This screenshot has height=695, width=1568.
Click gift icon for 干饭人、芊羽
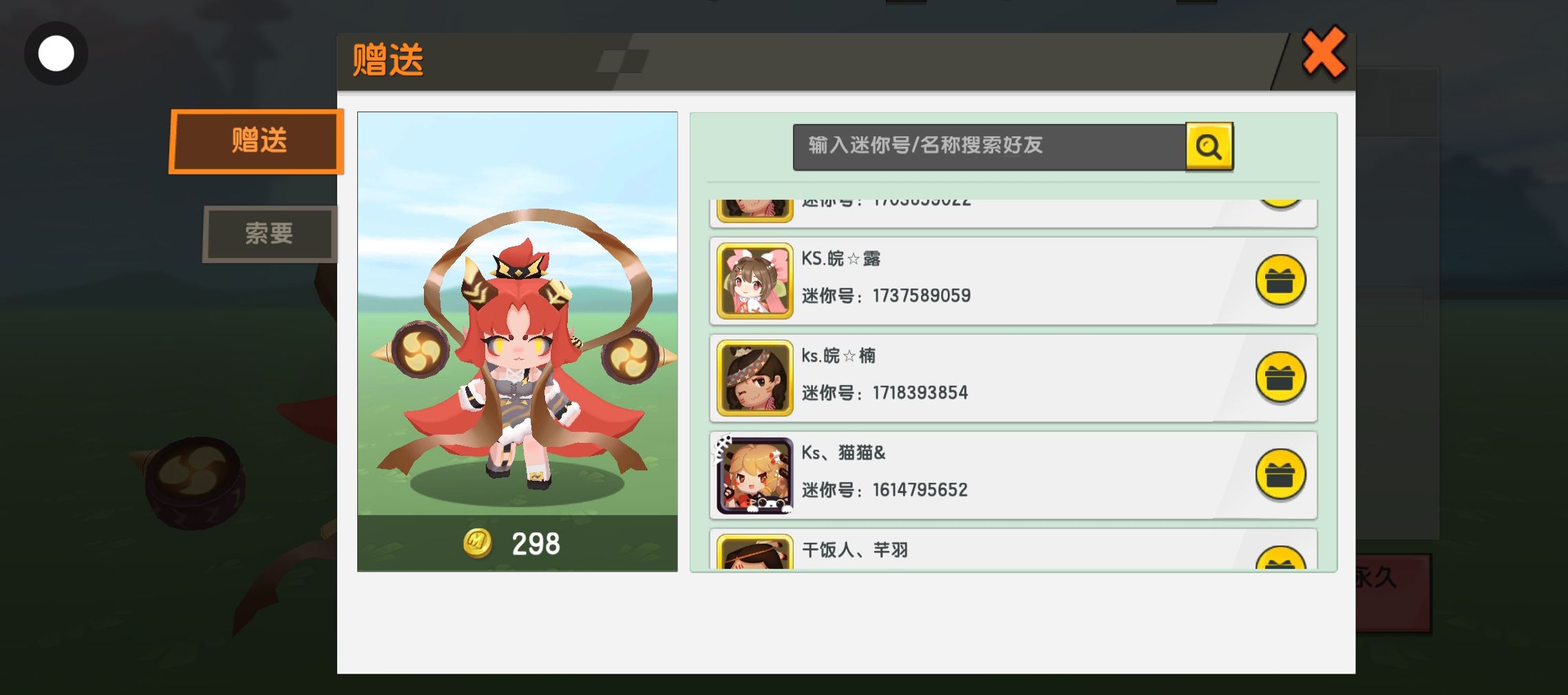[x=1280, y=559]
